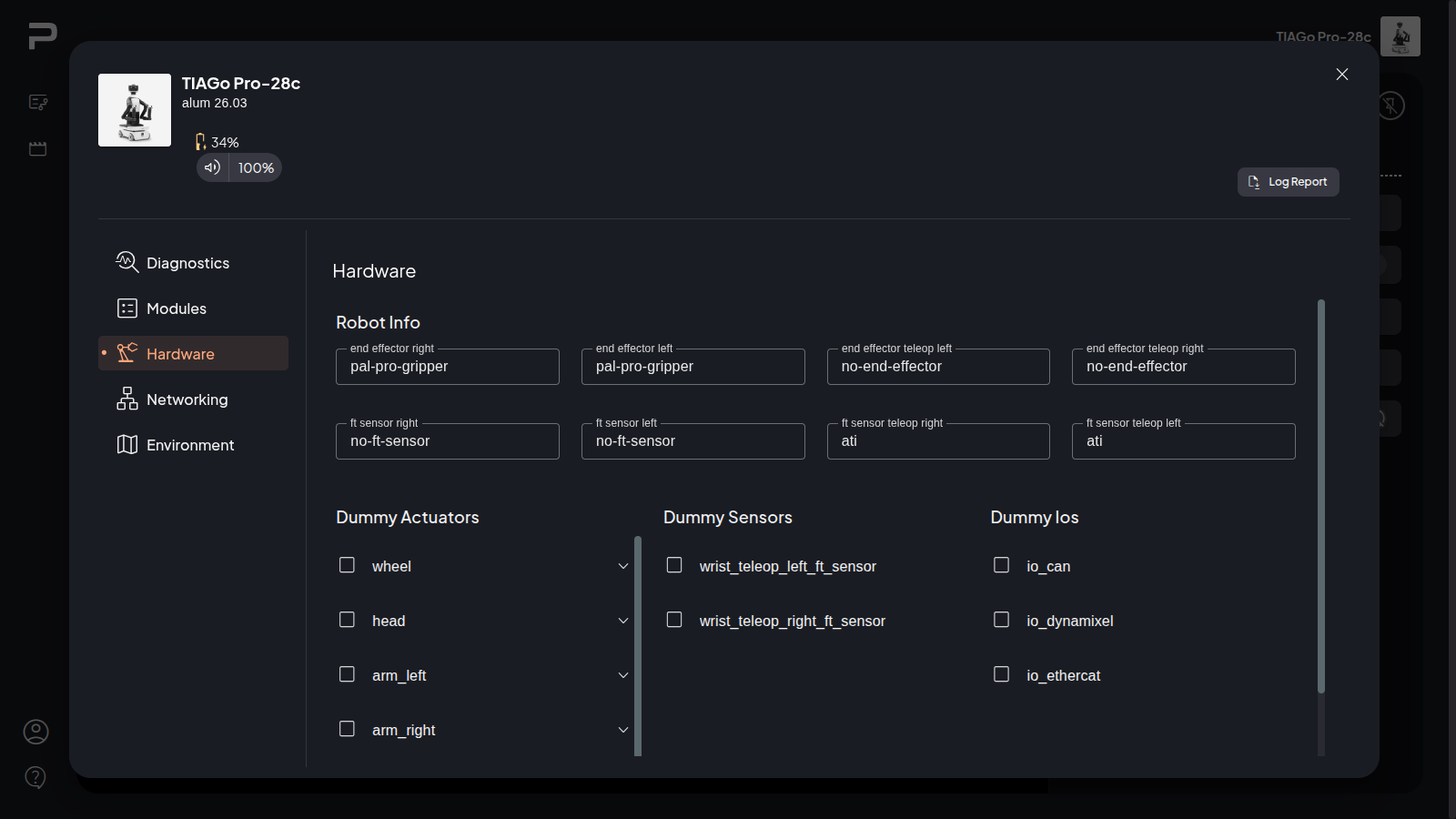Click TIAGo Pro-28c name in top bar
The width and height of the screenshot is (1456, 819).
pyautogui.click(x=1323, y=36)
